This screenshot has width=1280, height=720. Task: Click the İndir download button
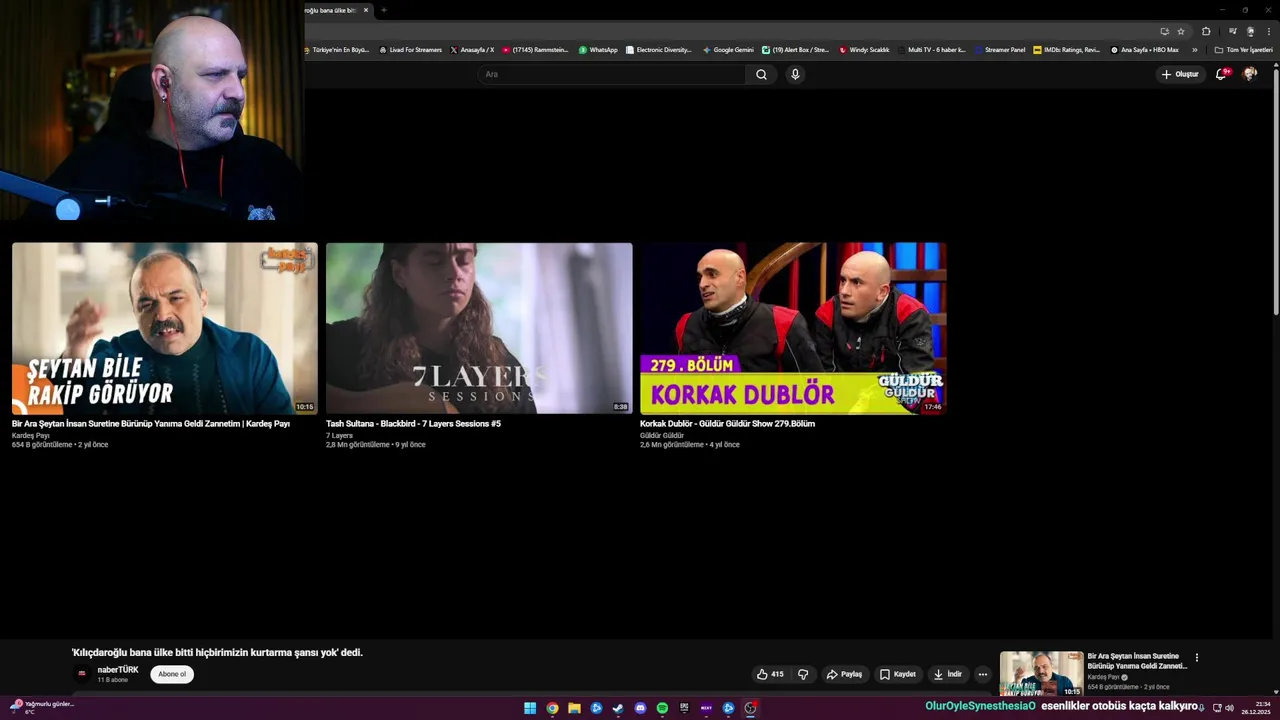[948, 674]
